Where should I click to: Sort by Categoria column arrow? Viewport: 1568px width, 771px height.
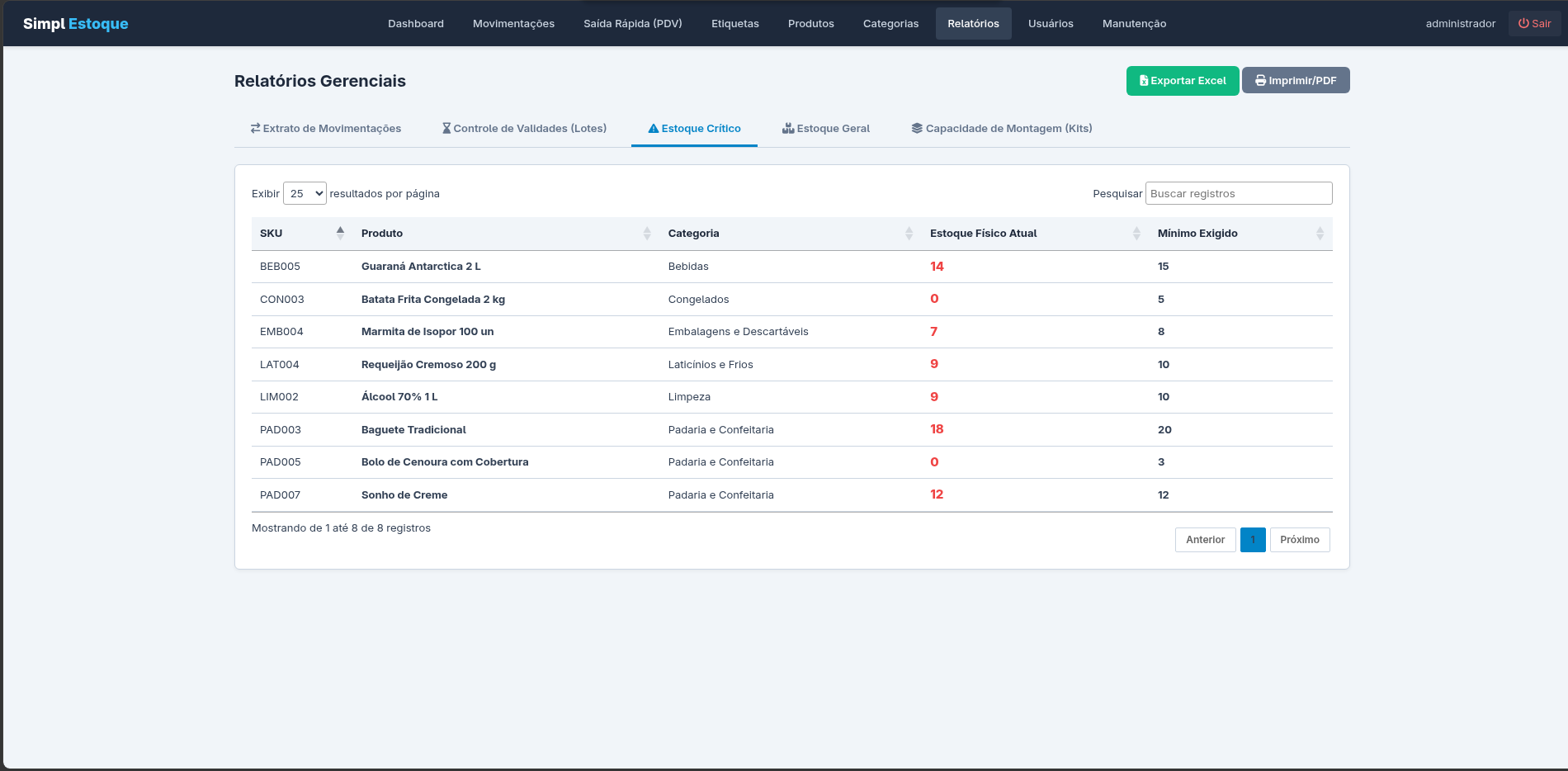click(909, 234)
